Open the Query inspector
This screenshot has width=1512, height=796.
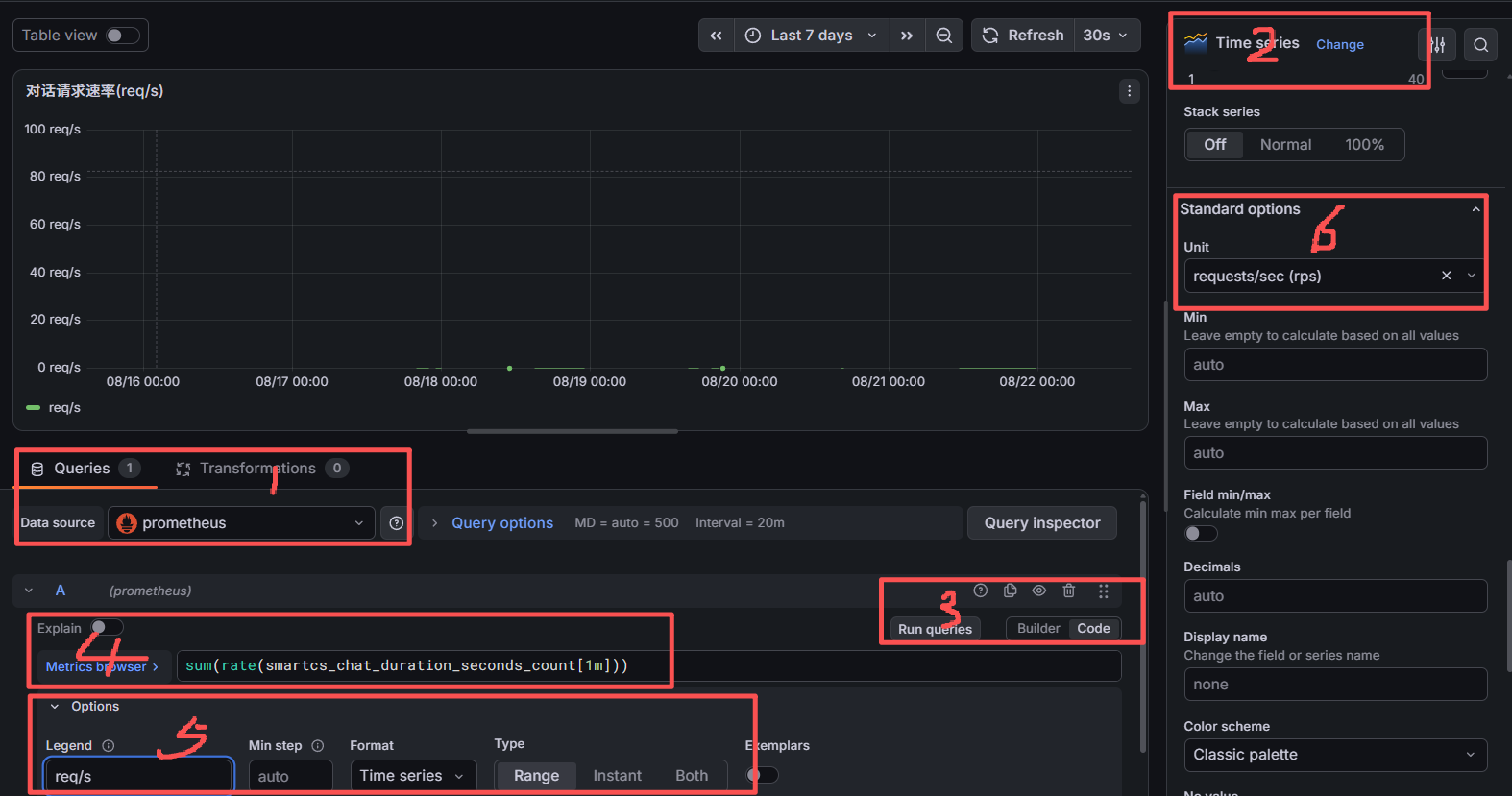click(x=1042, y=523)
